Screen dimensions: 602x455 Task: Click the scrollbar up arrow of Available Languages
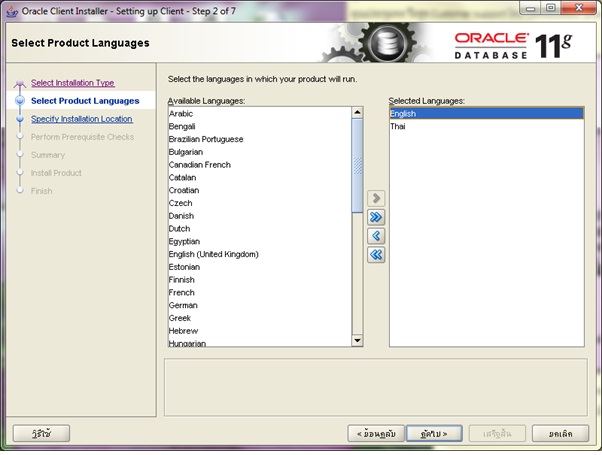point(357,113)
